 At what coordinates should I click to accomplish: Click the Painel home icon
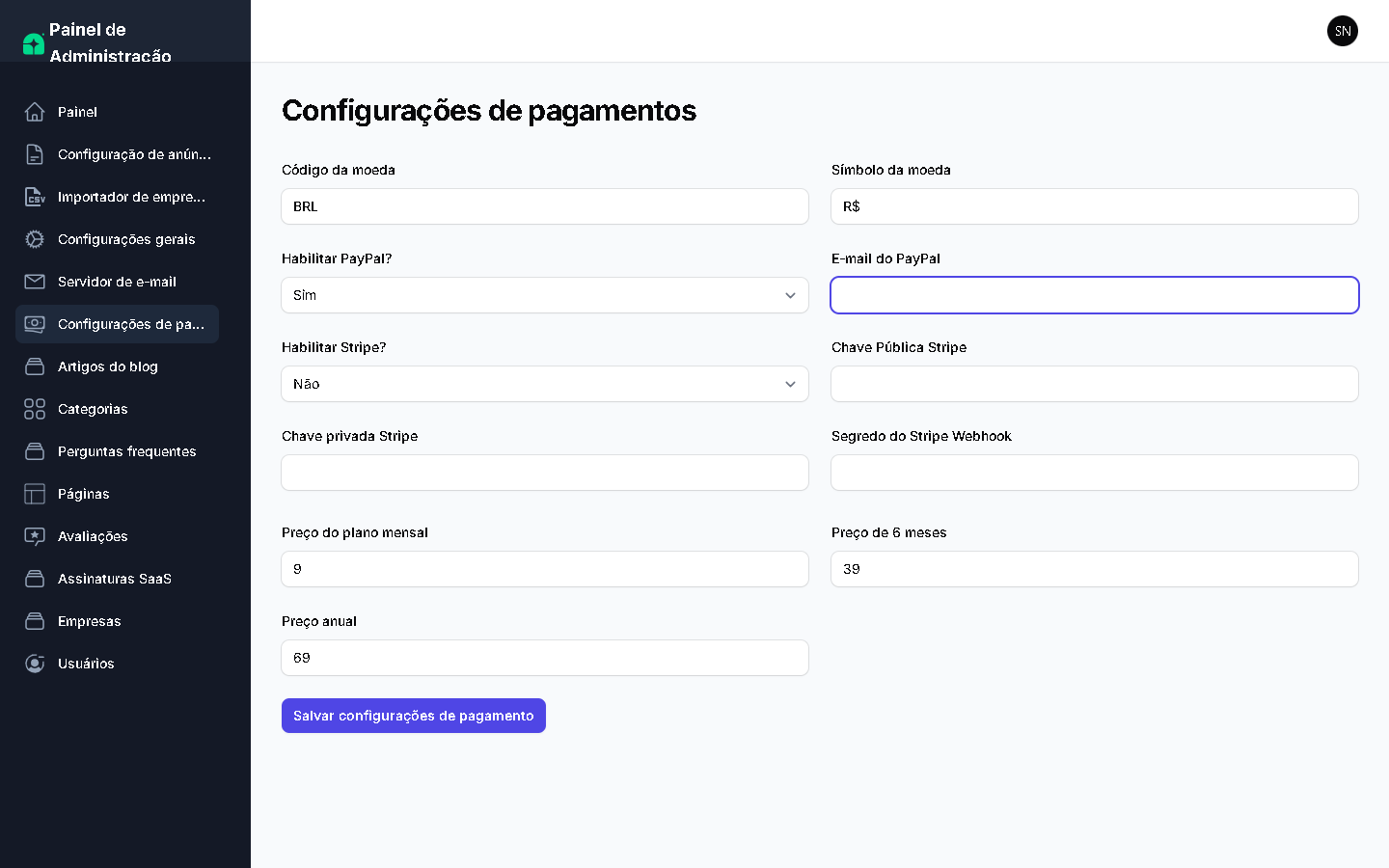(x=35, y=112)
